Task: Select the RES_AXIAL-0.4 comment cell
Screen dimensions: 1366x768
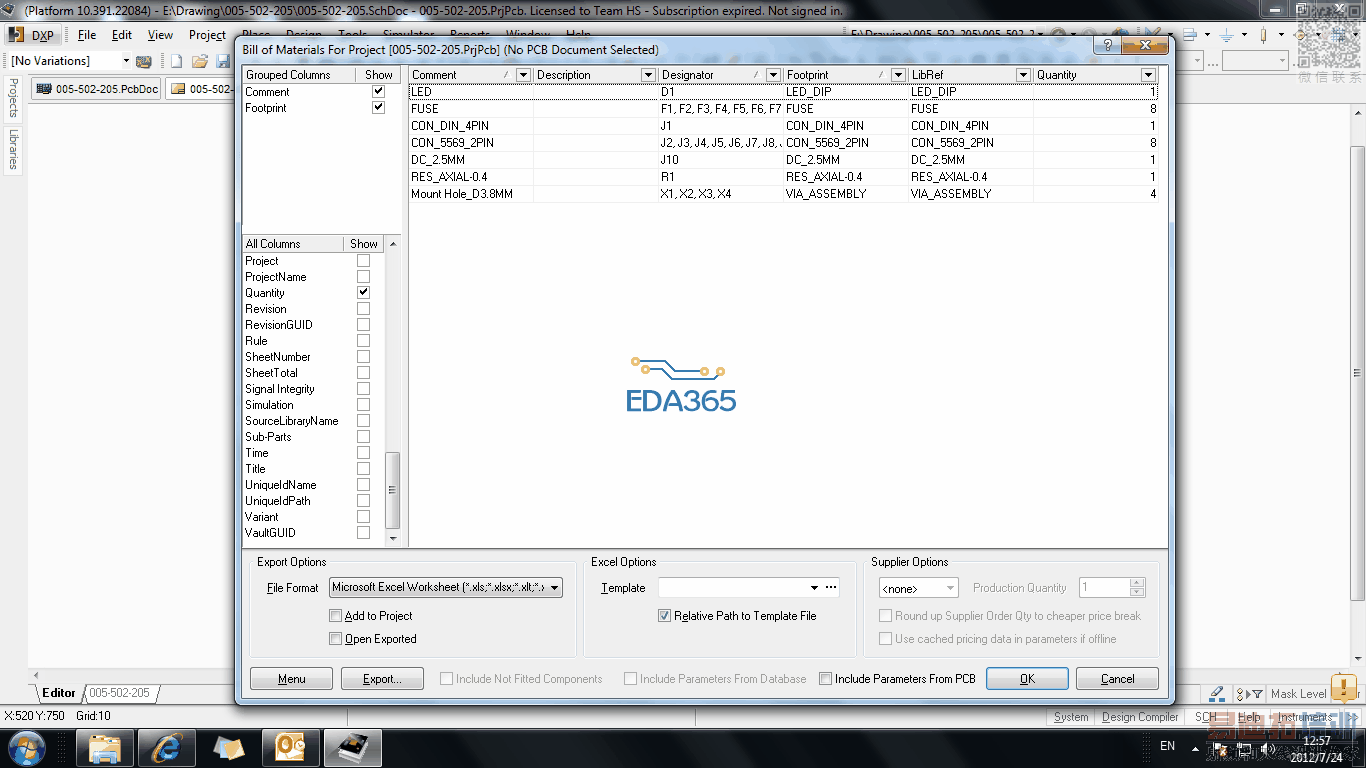Action: [471, 177]
